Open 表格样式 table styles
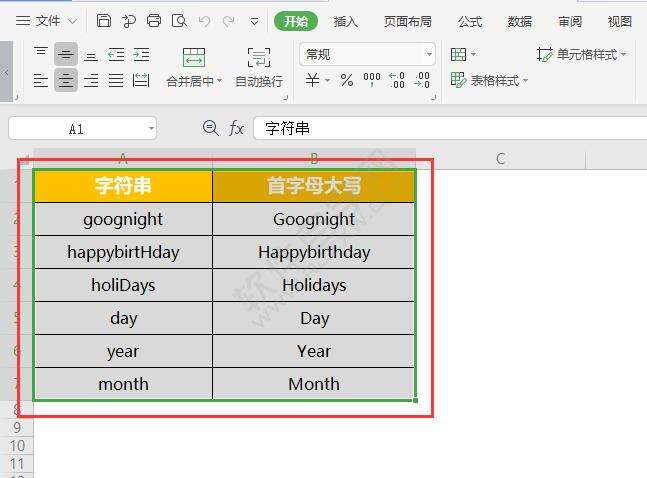The height and width of the screenshot is (478, 647). coord(485,80)
